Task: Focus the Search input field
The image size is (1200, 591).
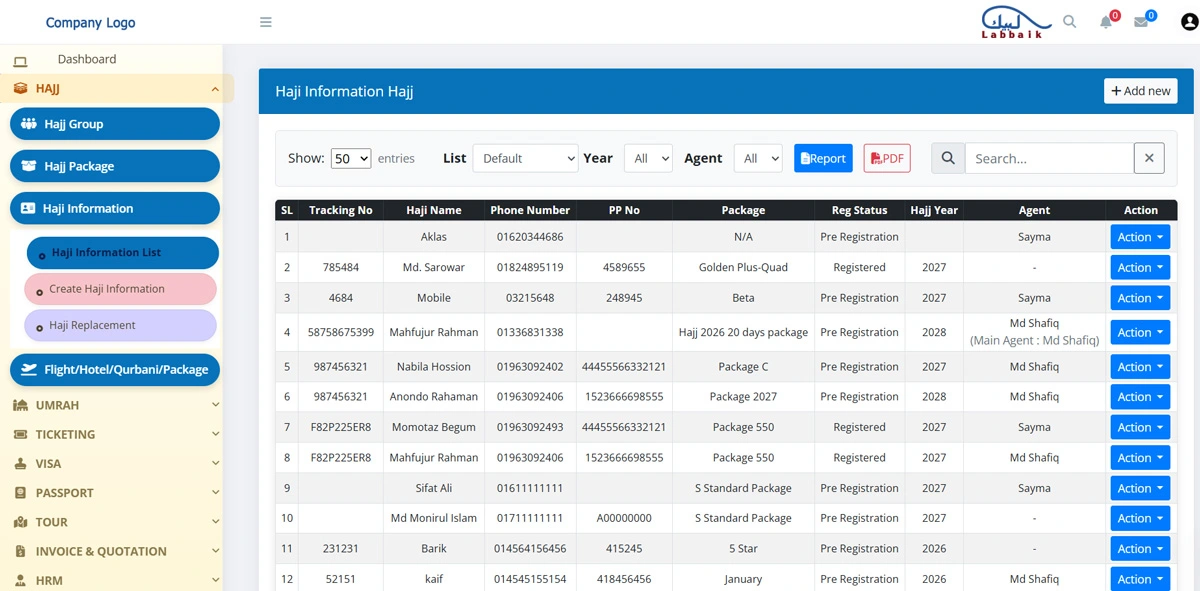Action: coord(1049,158)
